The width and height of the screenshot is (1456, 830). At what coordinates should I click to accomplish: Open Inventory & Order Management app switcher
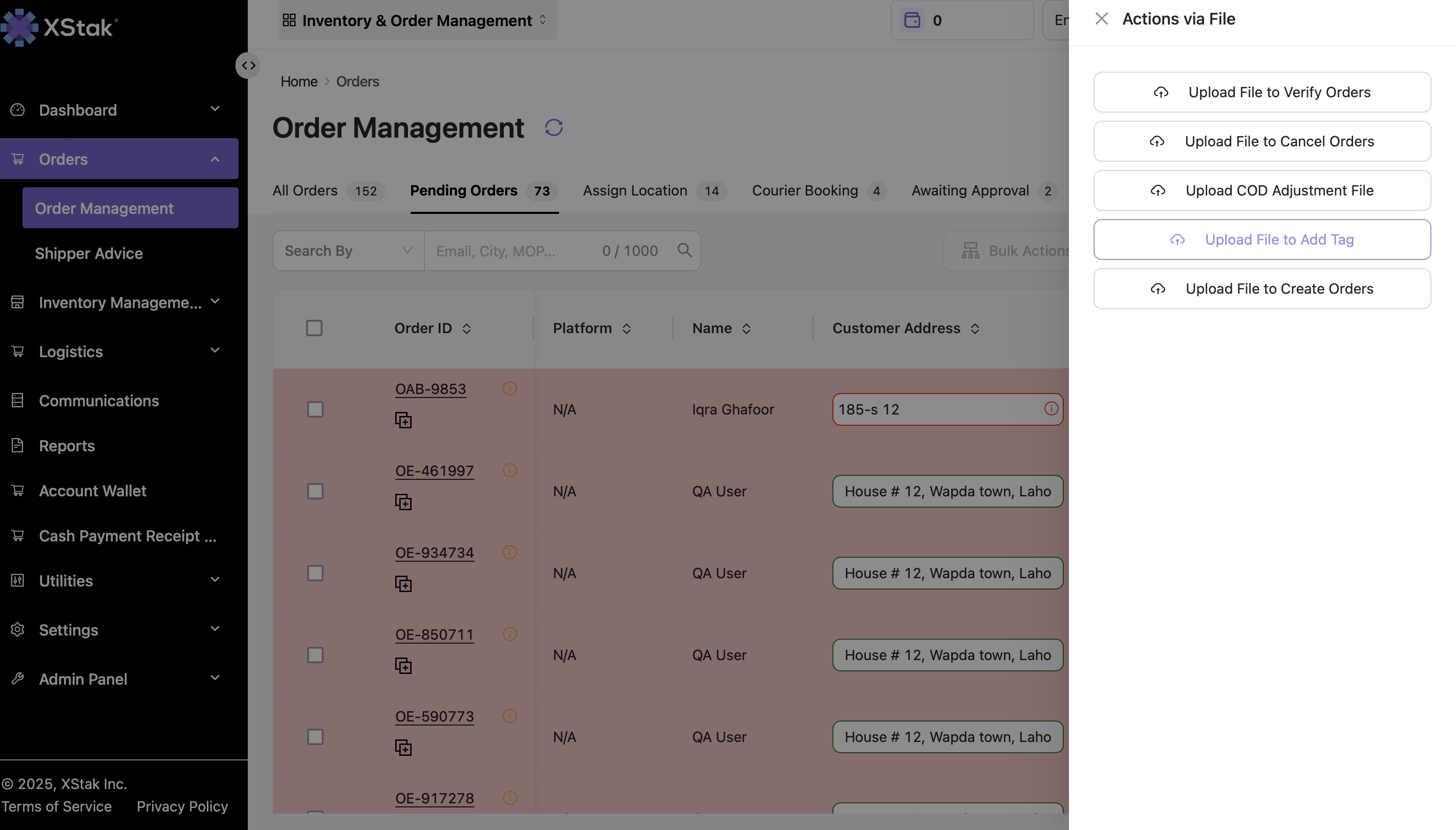click(417, 20)
